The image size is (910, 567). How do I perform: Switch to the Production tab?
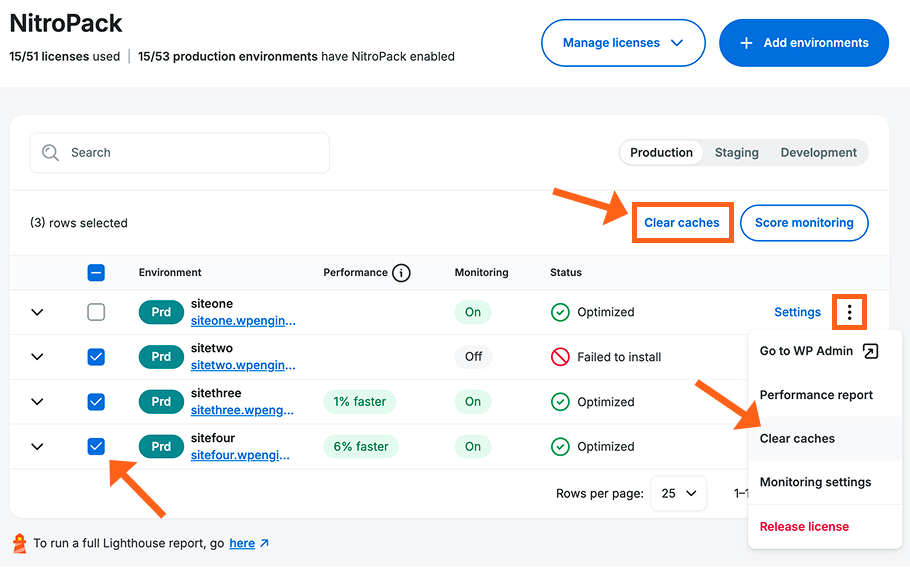point(661,153)
